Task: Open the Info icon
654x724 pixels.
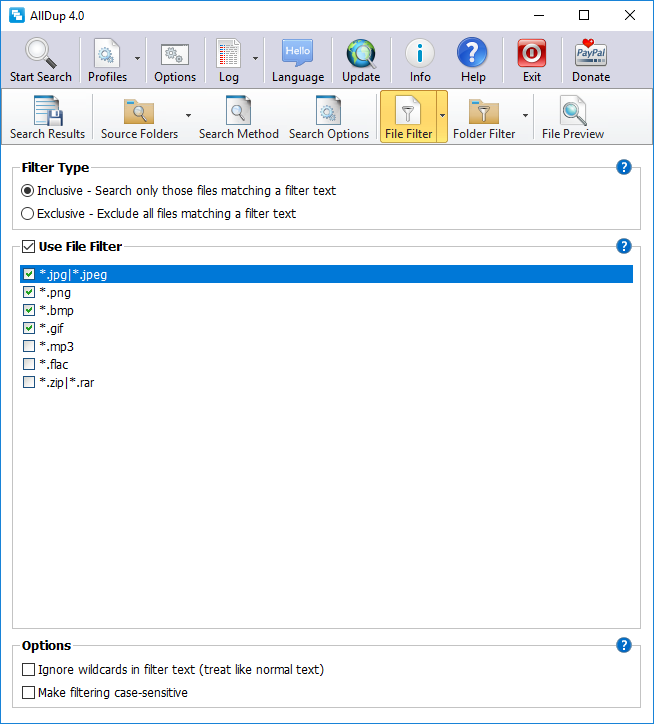Action: click(420, 53)
